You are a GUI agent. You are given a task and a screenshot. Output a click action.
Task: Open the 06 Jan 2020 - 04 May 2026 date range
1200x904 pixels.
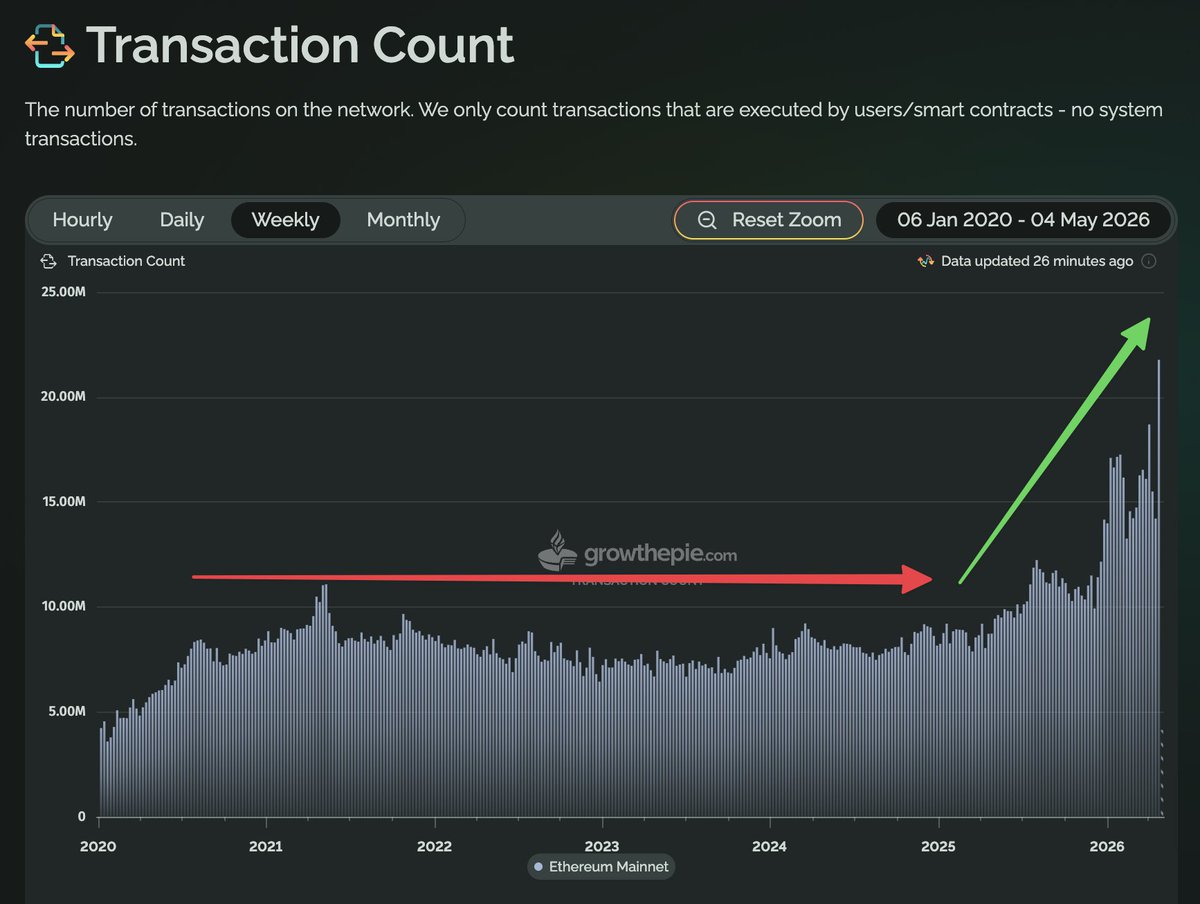[x=1023, y=220]
